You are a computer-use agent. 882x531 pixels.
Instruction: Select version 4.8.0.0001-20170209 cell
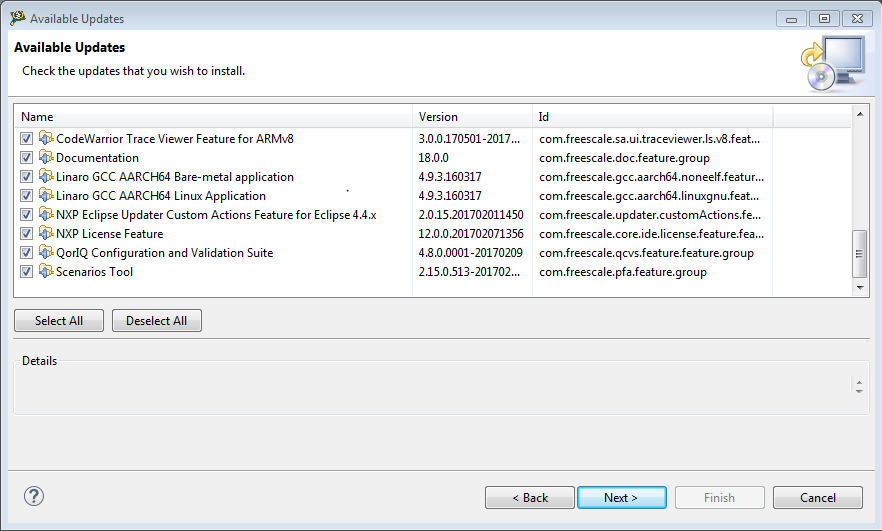coord(470,253)
